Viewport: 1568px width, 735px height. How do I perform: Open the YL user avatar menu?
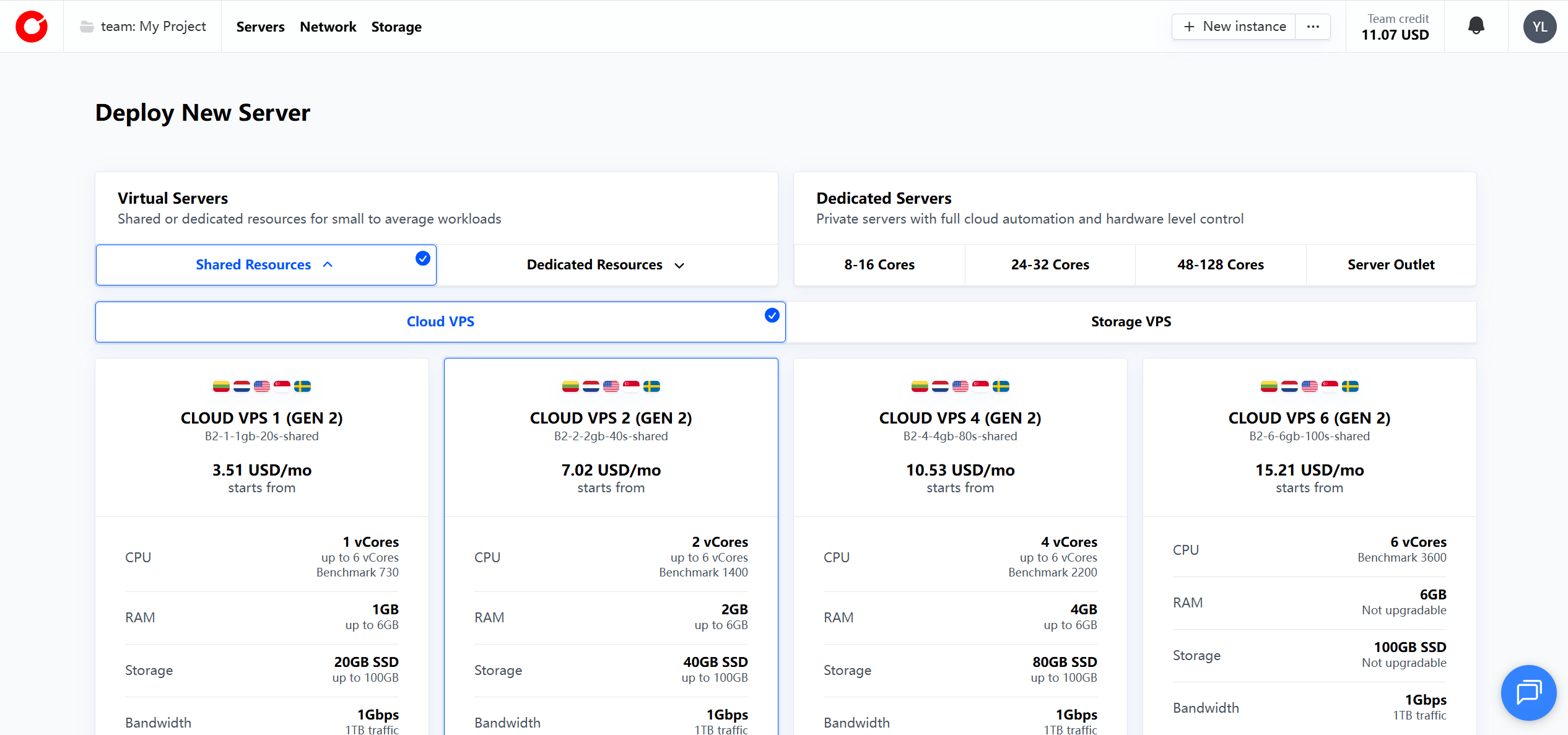coord(1540,27)
